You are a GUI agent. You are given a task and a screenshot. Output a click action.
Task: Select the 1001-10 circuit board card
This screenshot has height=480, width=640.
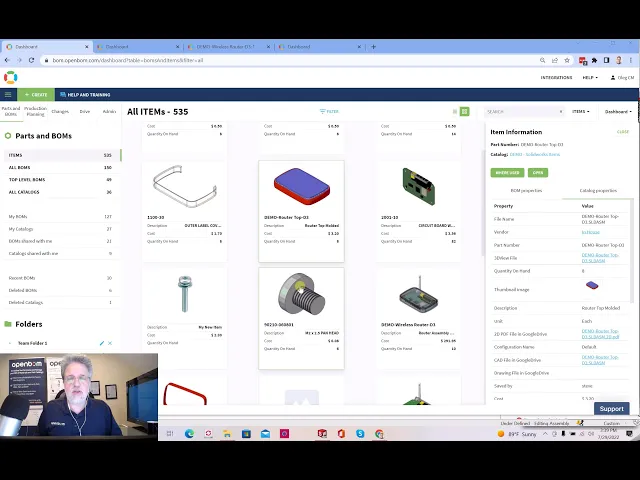418,211
